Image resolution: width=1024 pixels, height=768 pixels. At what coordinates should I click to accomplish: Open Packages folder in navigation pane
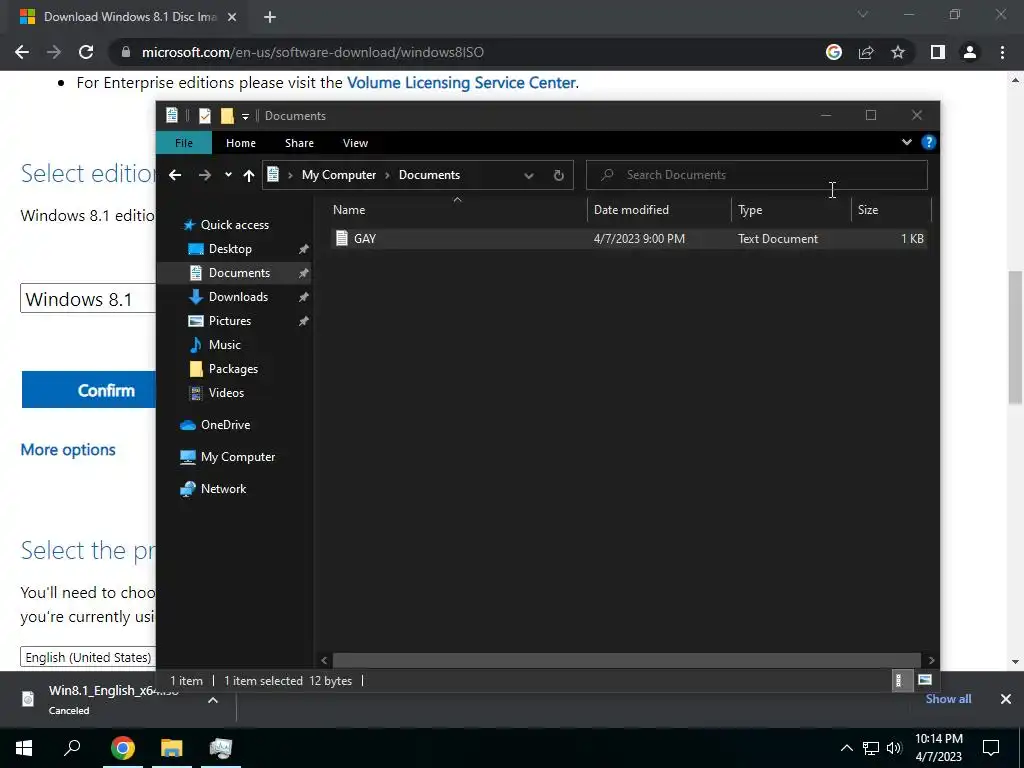click(232, 369)
